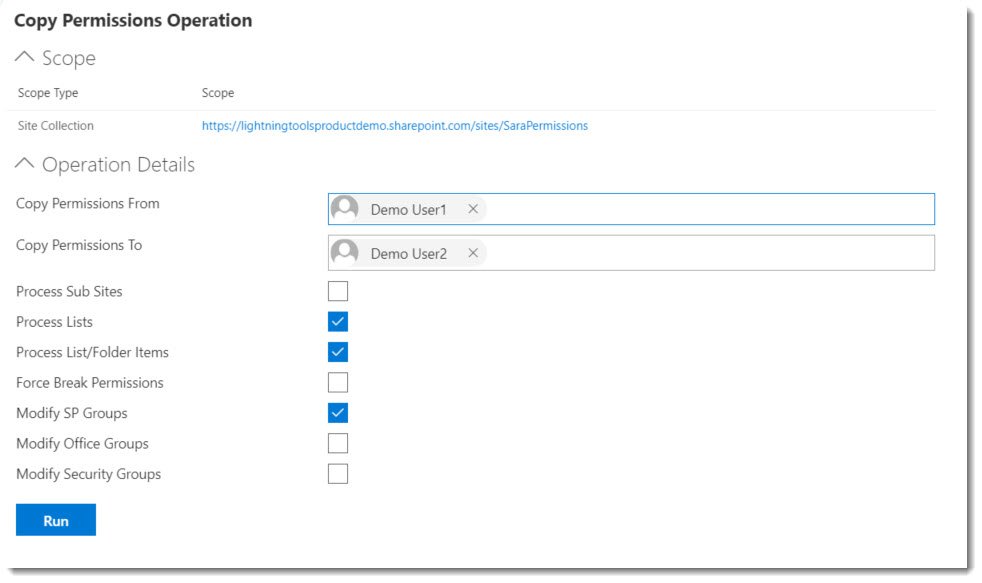The height and width of the screenshot is (583, 982).
Task: Click the Scope column header
Action: [218, 93]
